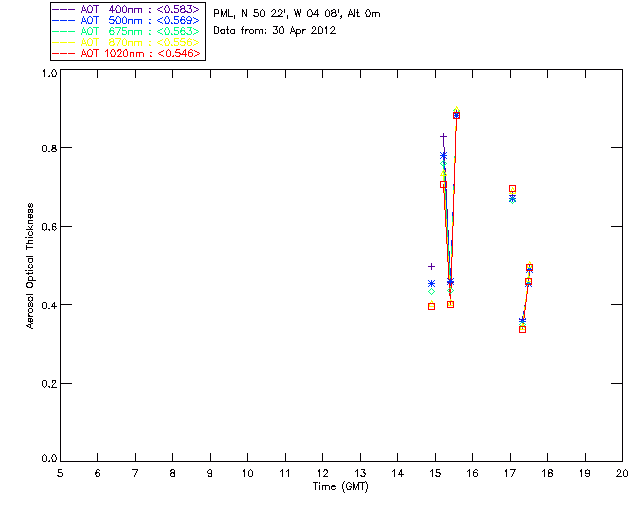Image resolution: width=640 pixels, height=512 pixels.
Task: Click the y-axis tick label '0.4'
Action: 49,305
